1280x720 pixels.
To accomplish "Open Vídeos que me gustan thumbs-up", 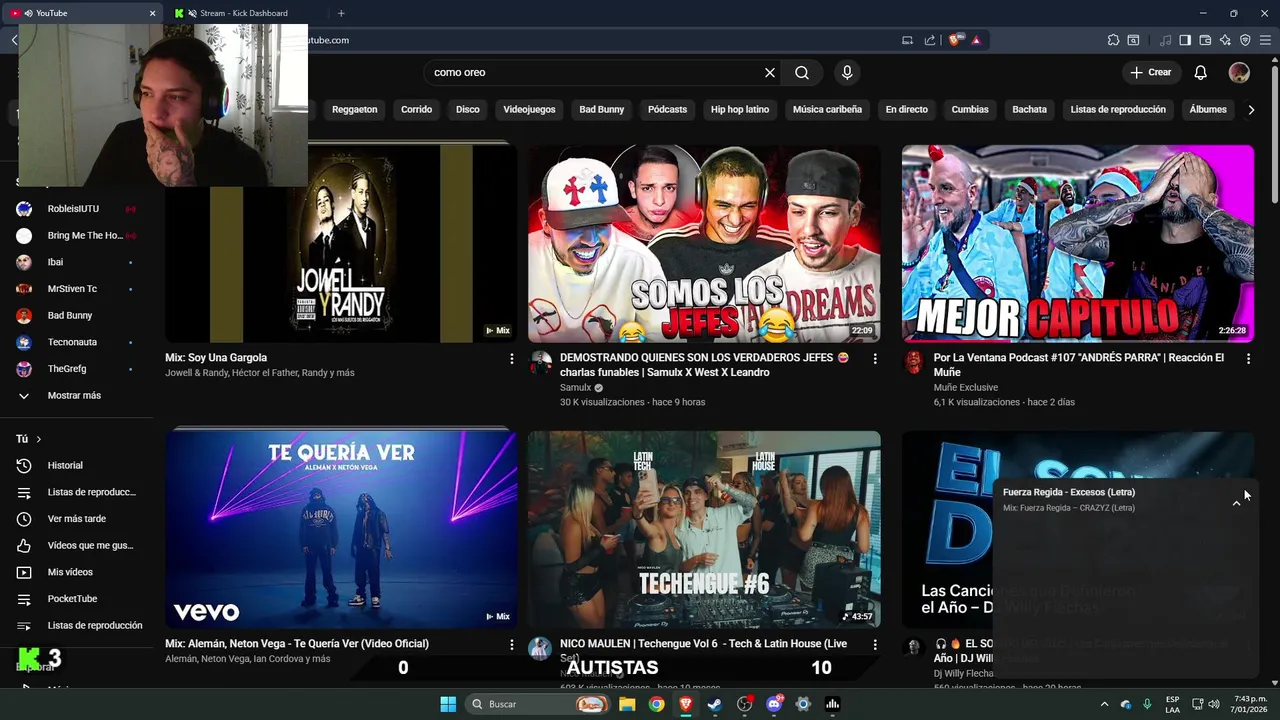I will click(24, 546).
